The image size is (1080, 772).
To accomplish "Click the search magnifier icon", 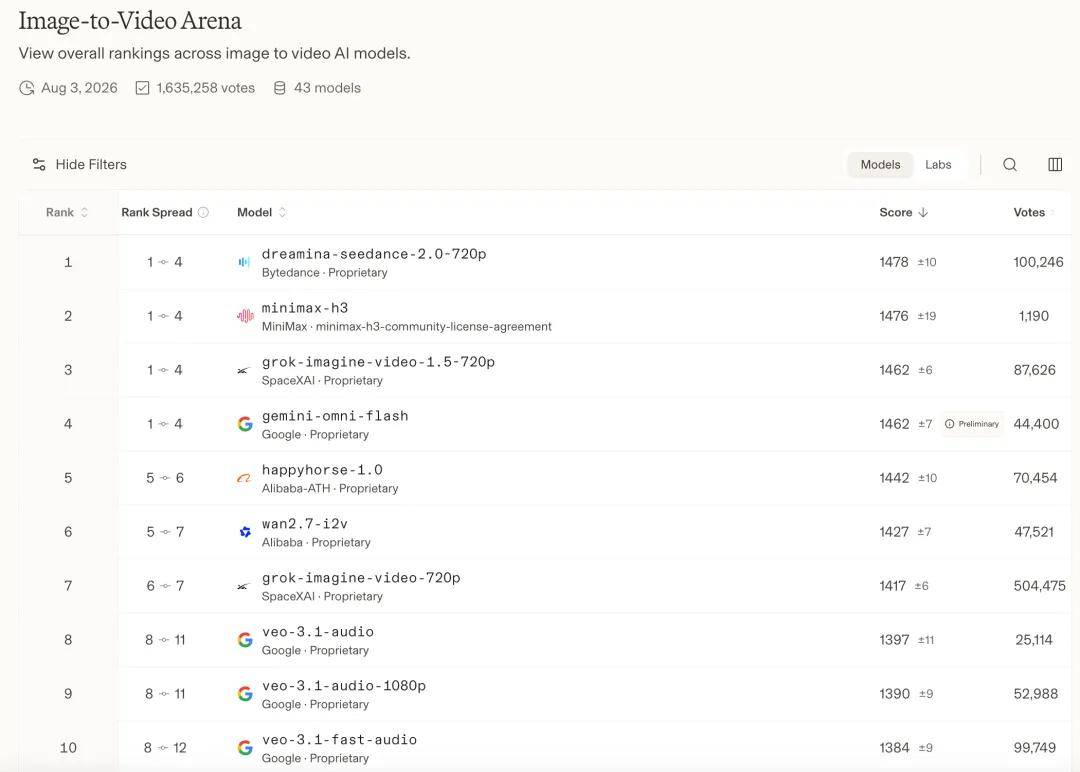I will click(x=1010, y=165).
